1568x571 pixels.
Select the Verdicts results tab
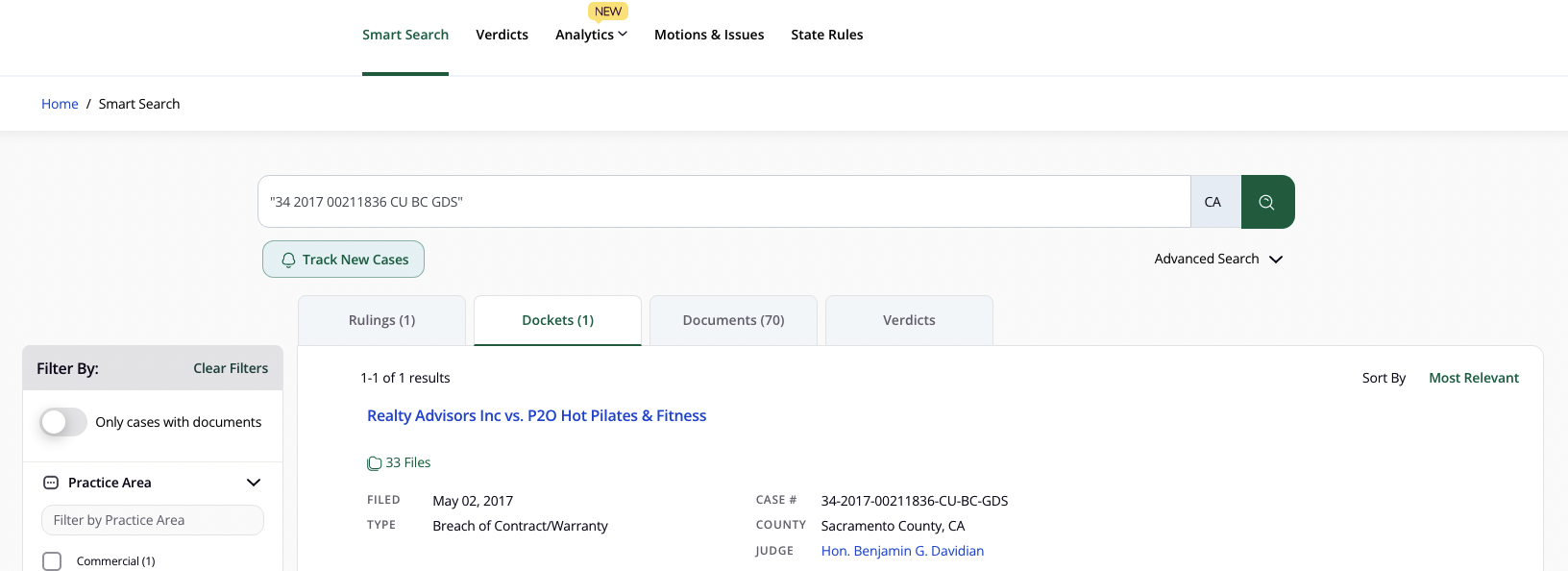tap(908, 320)
